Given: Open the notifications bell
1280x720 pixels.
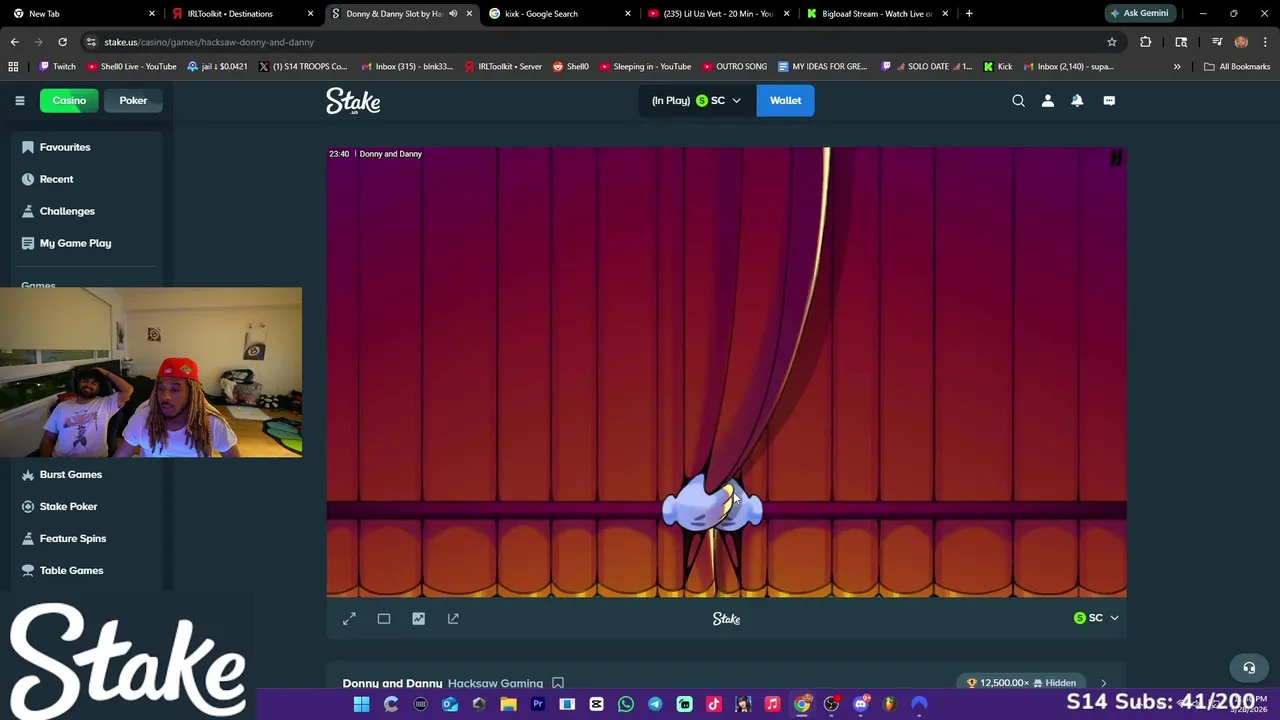Looking at the screenshot, I should (1077, 100).
